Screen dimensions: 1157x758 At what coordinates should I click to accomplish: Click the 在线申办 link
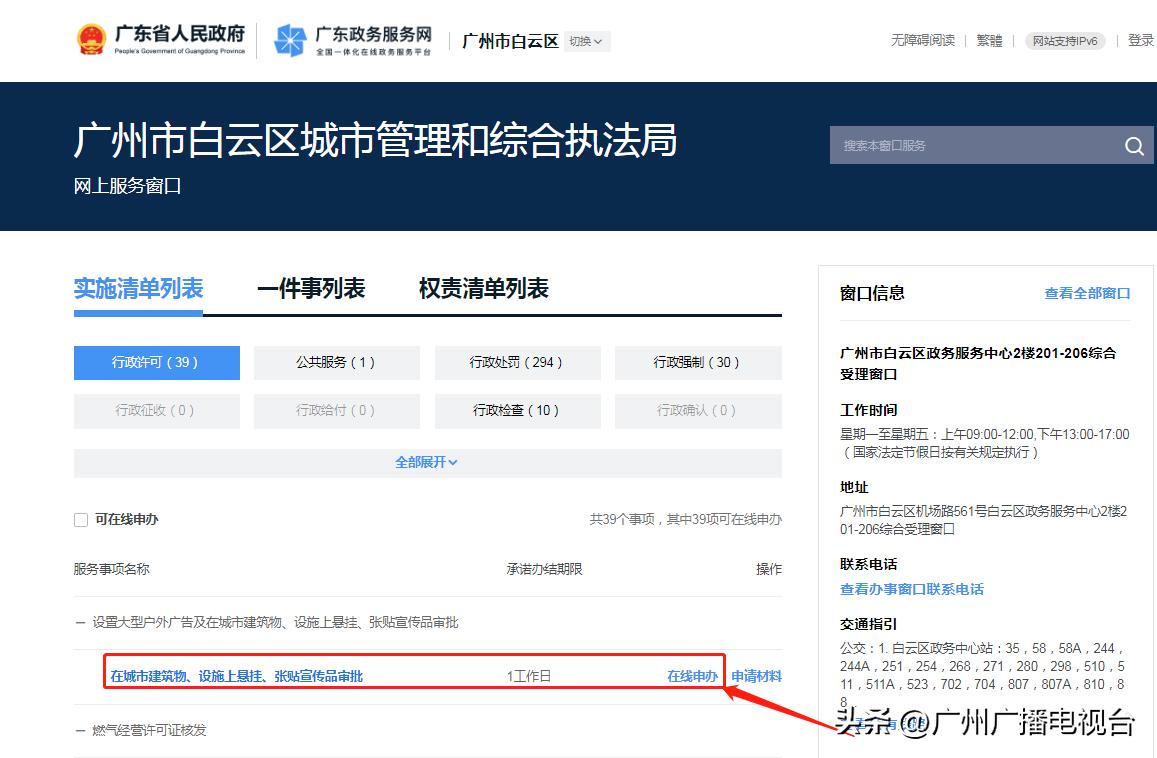(x=692, y=676)
